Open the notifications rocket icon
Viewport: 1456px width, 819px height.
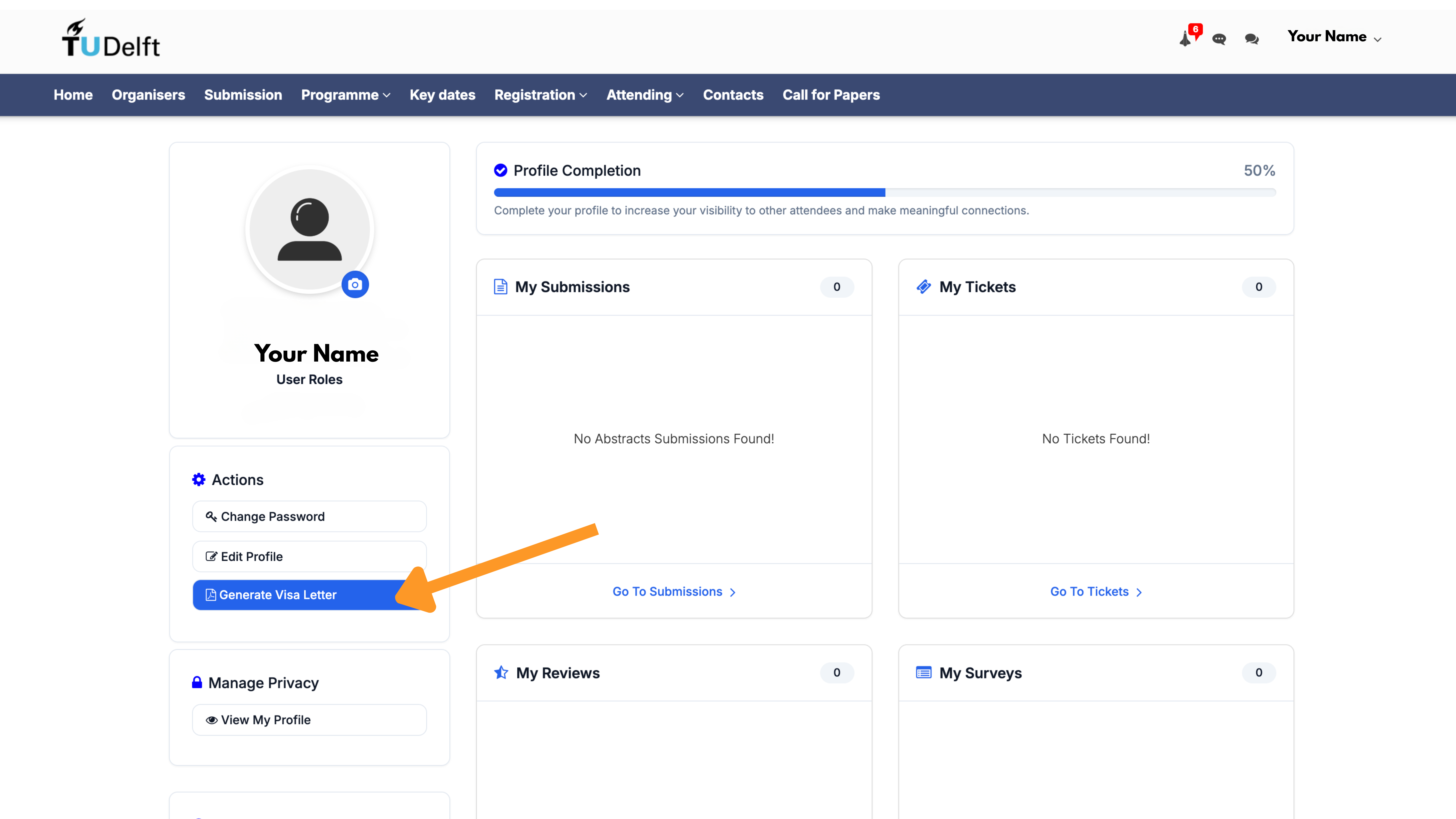tap(1185, 39)
